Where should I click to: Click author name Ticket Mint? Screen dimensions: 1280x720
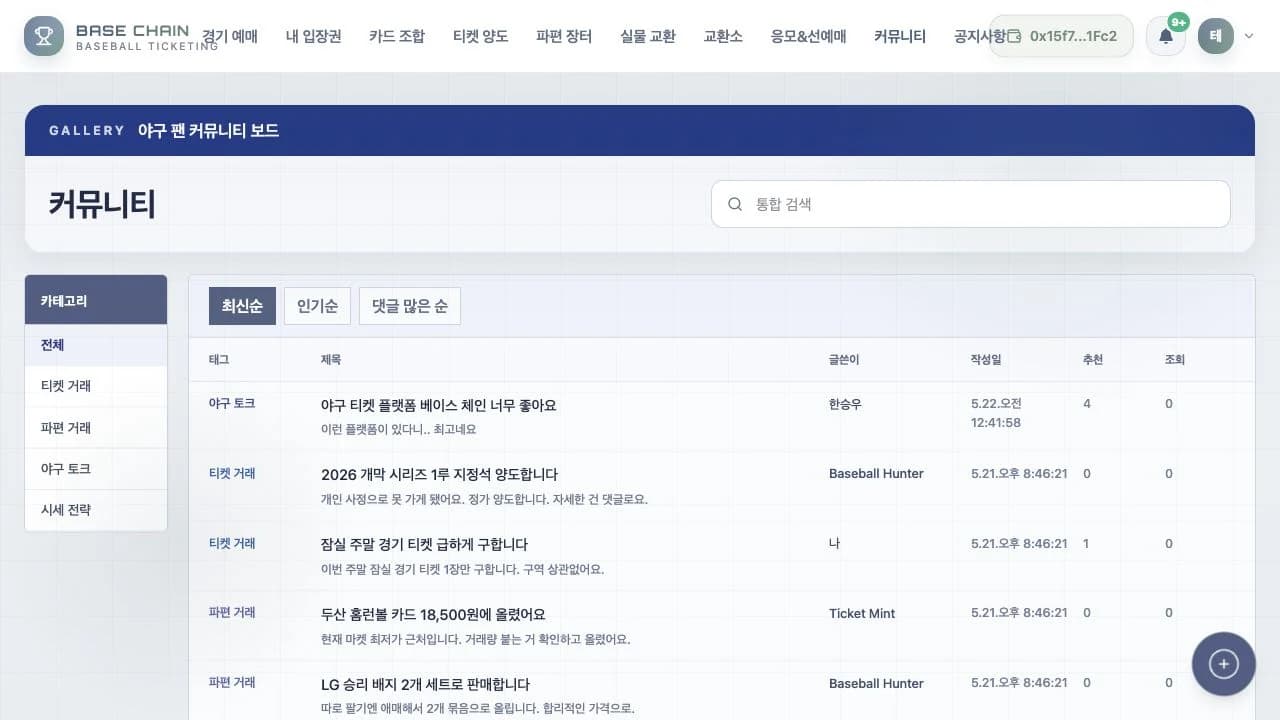tap(862, 613)
